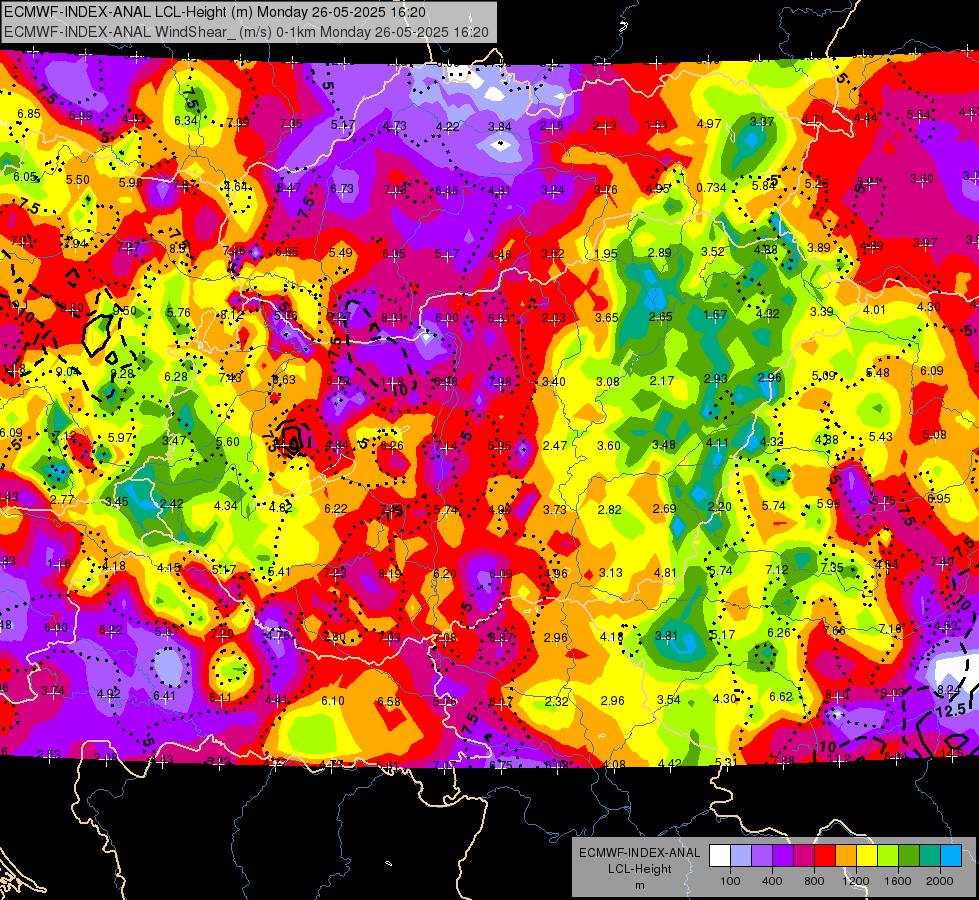The height and width of the screenshot is (900, 979).
Task: Pick the grid value 7.66
Action: [x=834, y=631]
